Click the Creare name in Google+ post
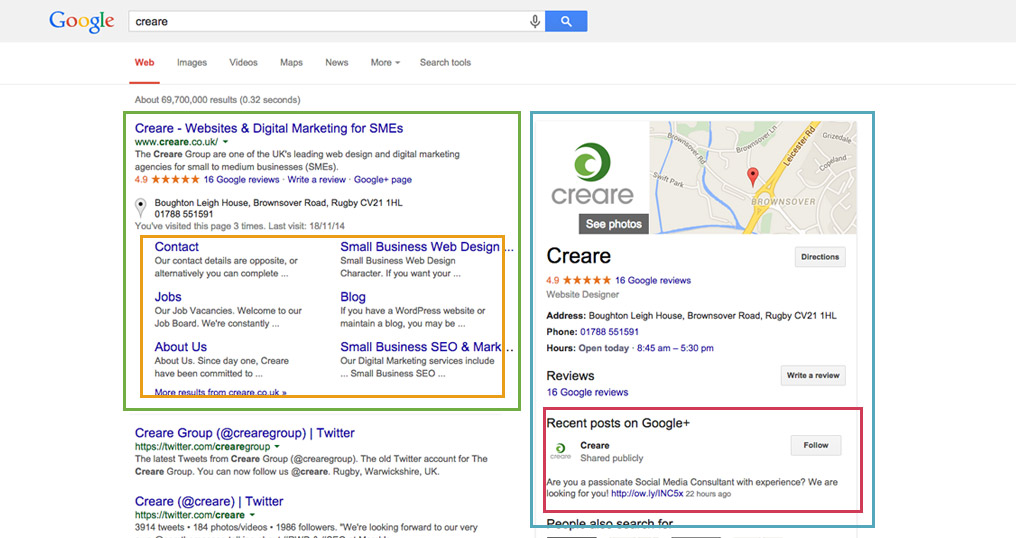Viewport: 1016px width, 538px height. point(594,445)
